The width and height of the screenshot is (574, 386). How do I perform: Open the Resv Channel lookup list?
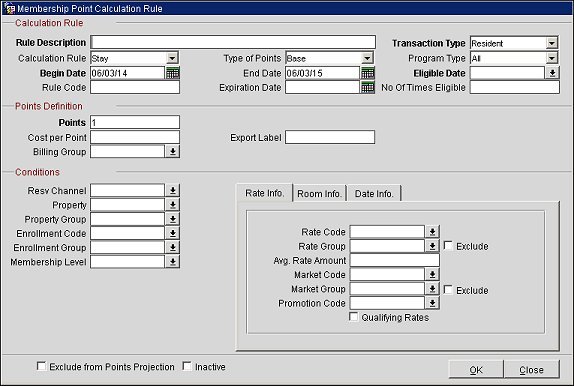pyautogui.click(x=172, y=190)
